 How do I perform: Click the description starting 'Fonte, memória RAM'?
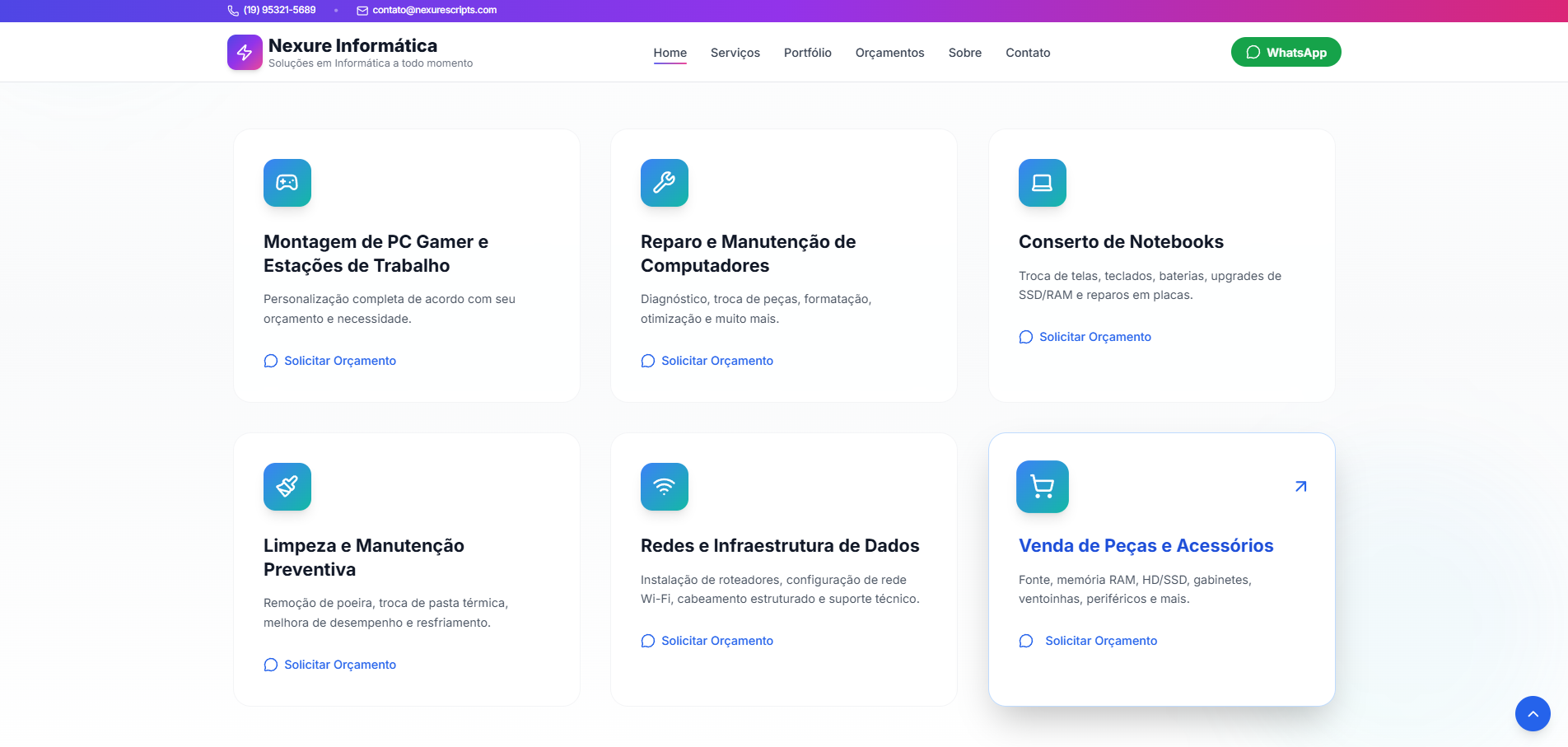pos(1135,589)
